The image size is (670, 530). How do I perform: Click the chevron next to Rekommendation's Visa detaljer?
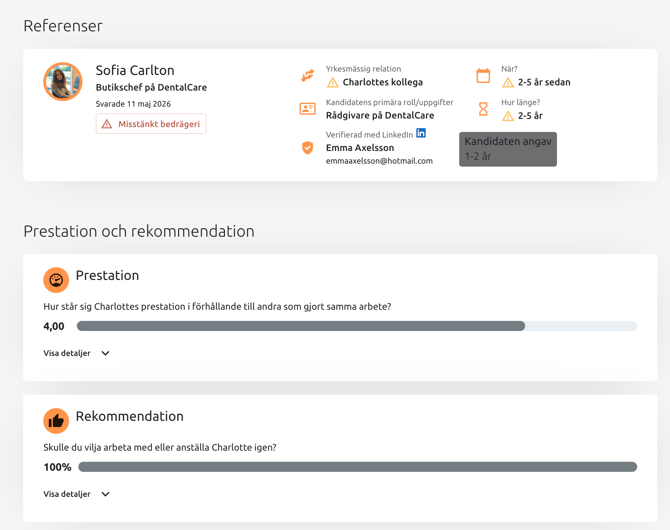pyautogui.click(x=106, y=494)
